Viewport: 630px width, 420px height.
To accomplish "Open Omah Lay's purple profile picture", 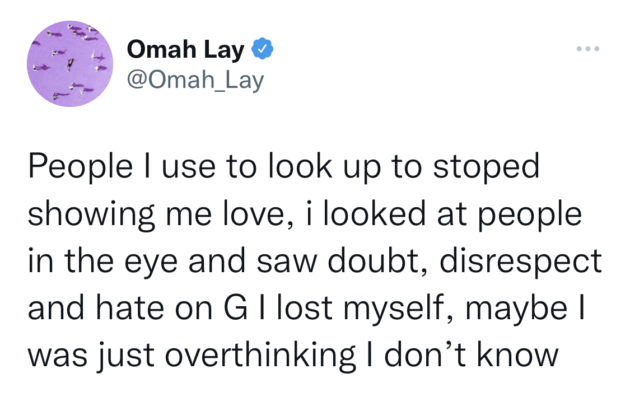I will 70,64.
